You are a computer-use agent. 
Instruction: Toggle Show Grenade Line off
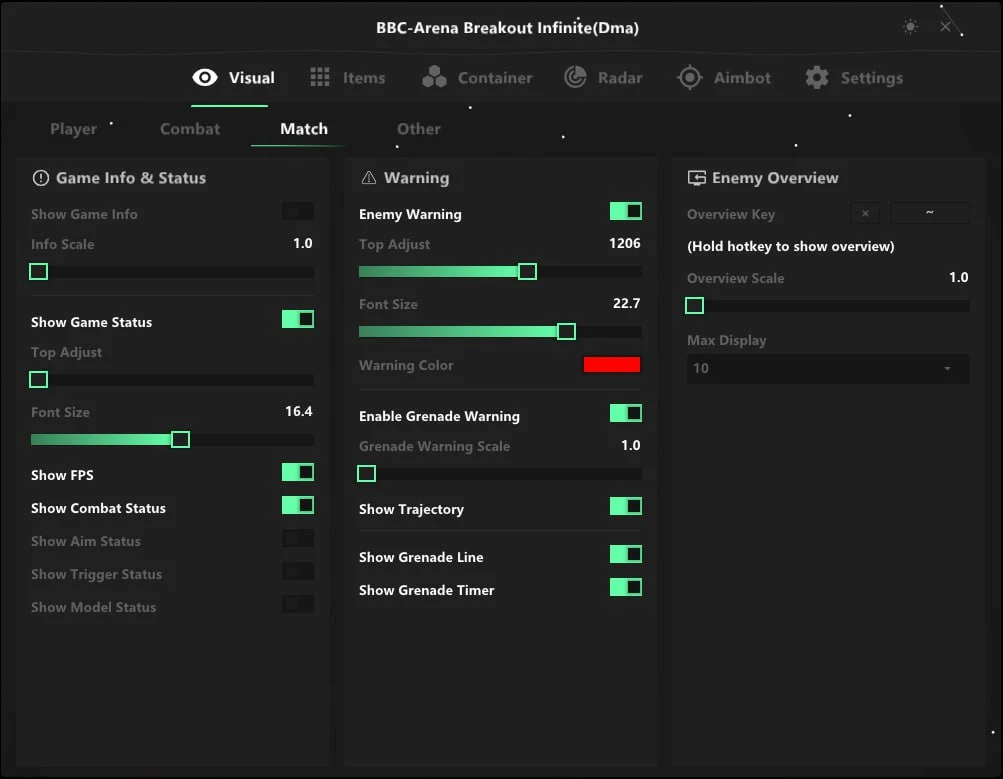626,555
